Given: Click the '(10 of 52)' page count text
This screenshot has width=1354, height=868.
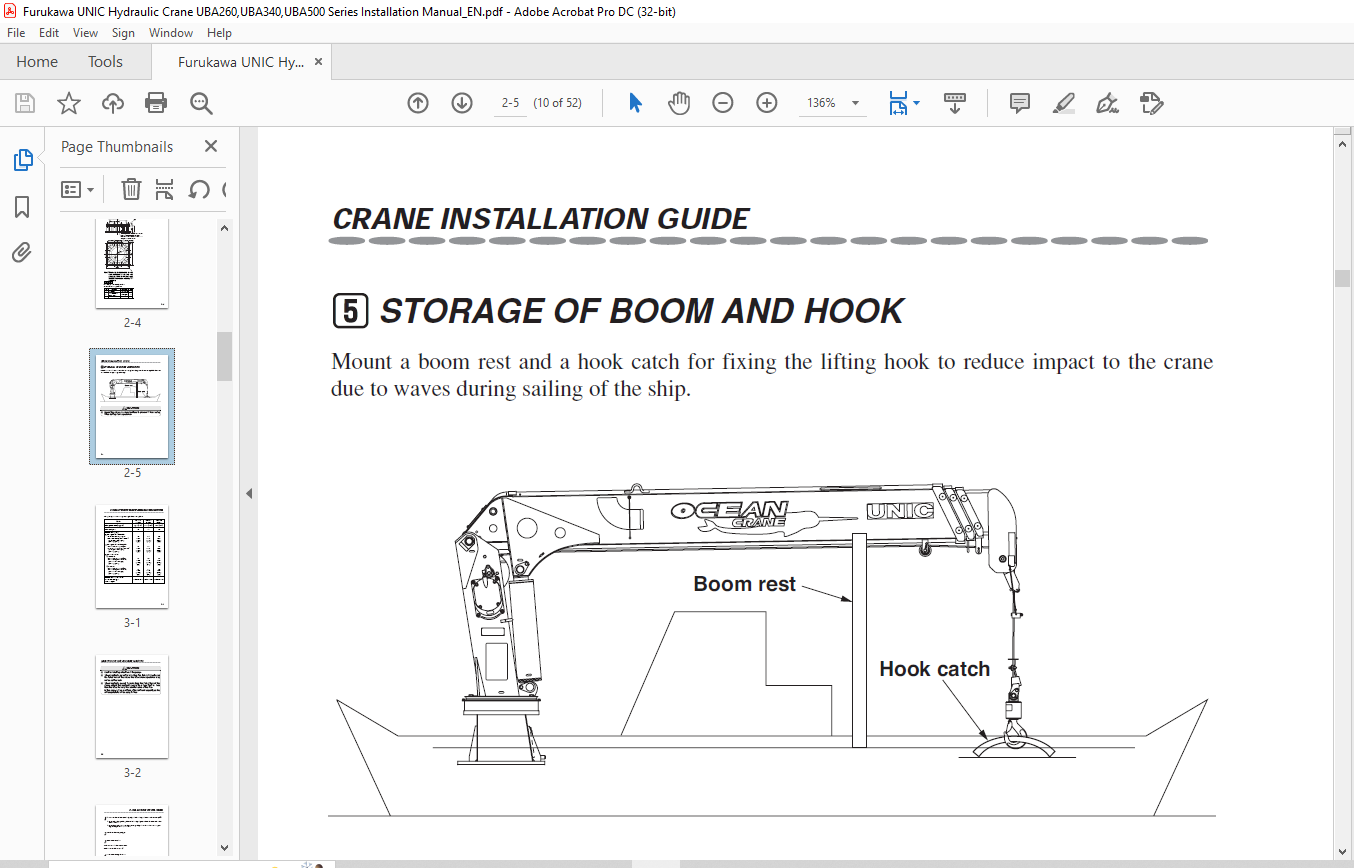Looking at the screenshot, I should pos(558,103).
